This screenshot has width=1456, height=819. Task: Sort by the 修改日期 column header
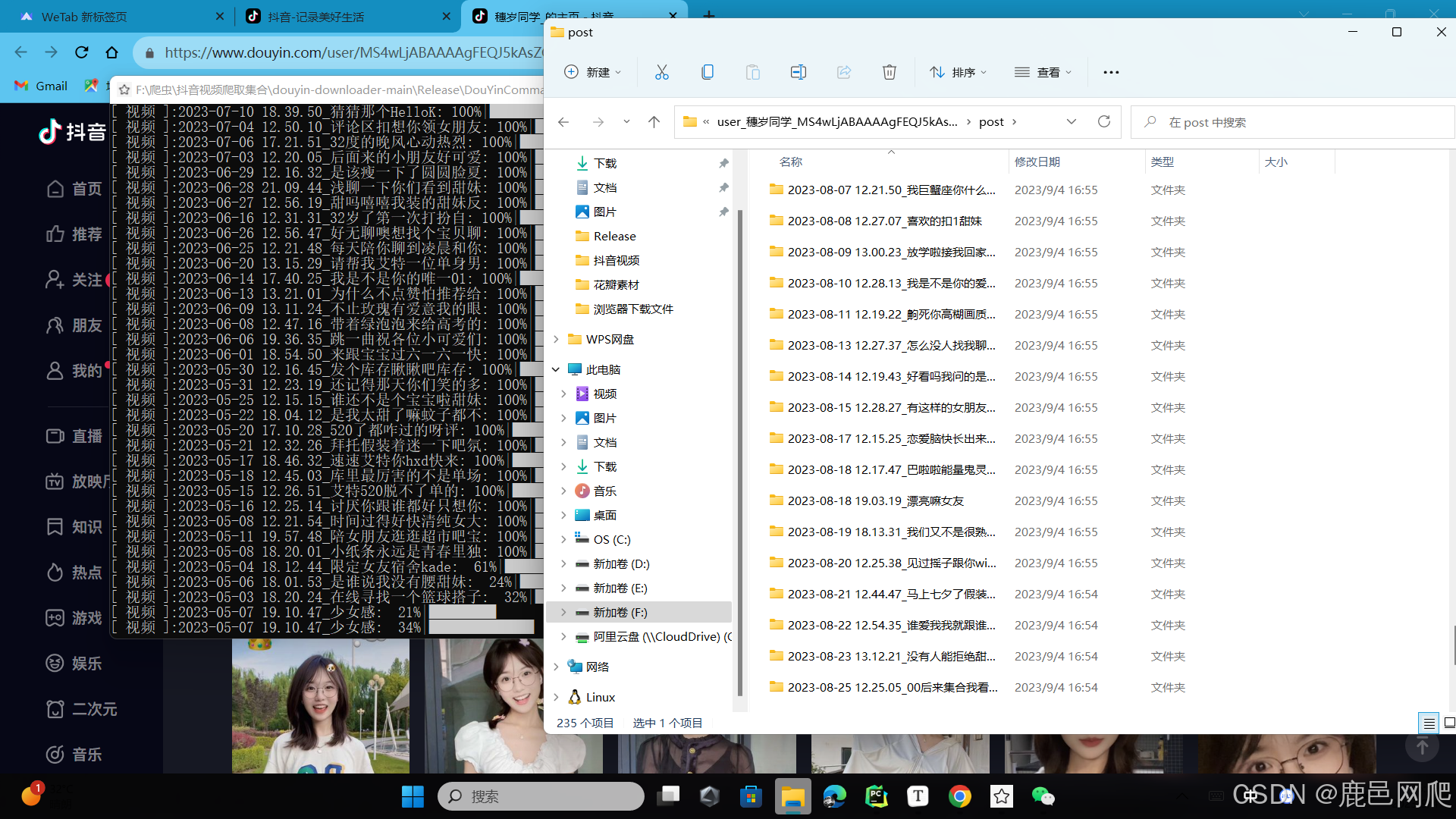click(x=1037, y=162)
